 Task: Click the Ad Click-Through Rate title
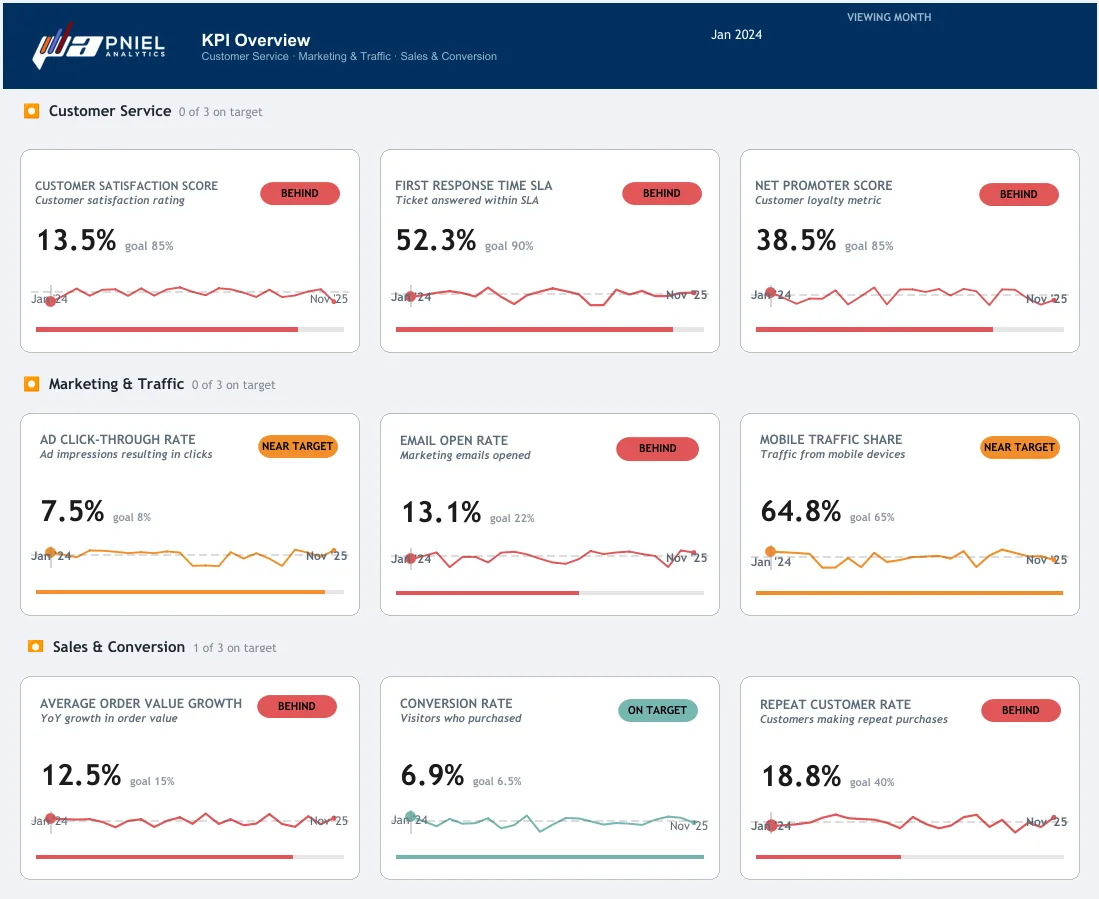(x=118, y=439)
